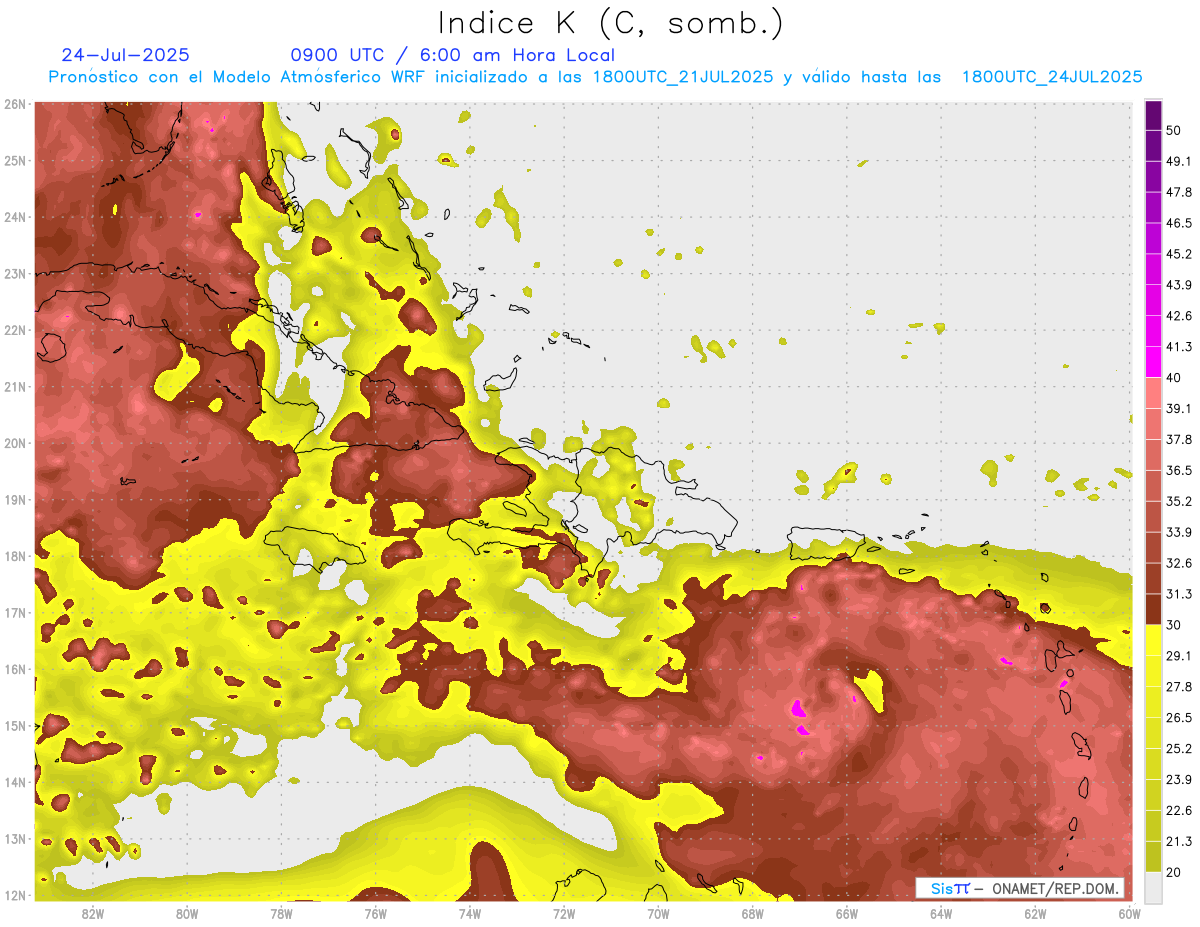Click the '30' legend value

pyautogui.click(x=1174, y=625)
